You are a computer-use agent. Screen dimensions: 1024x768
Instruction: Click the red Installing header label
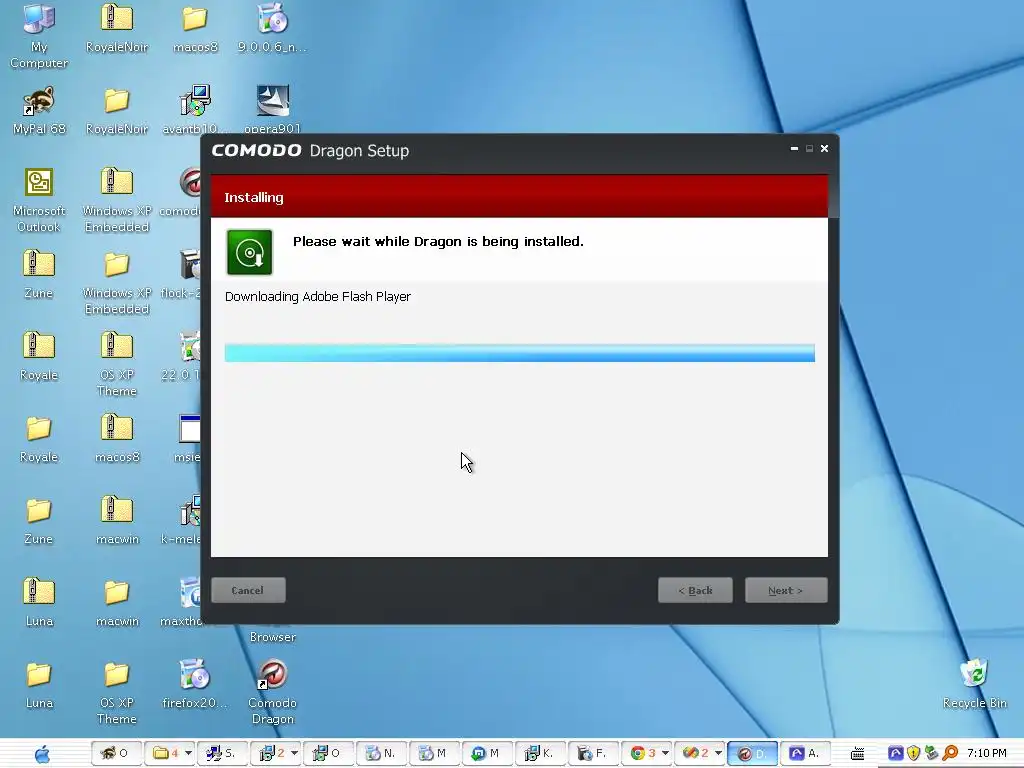tap(253, 197)
